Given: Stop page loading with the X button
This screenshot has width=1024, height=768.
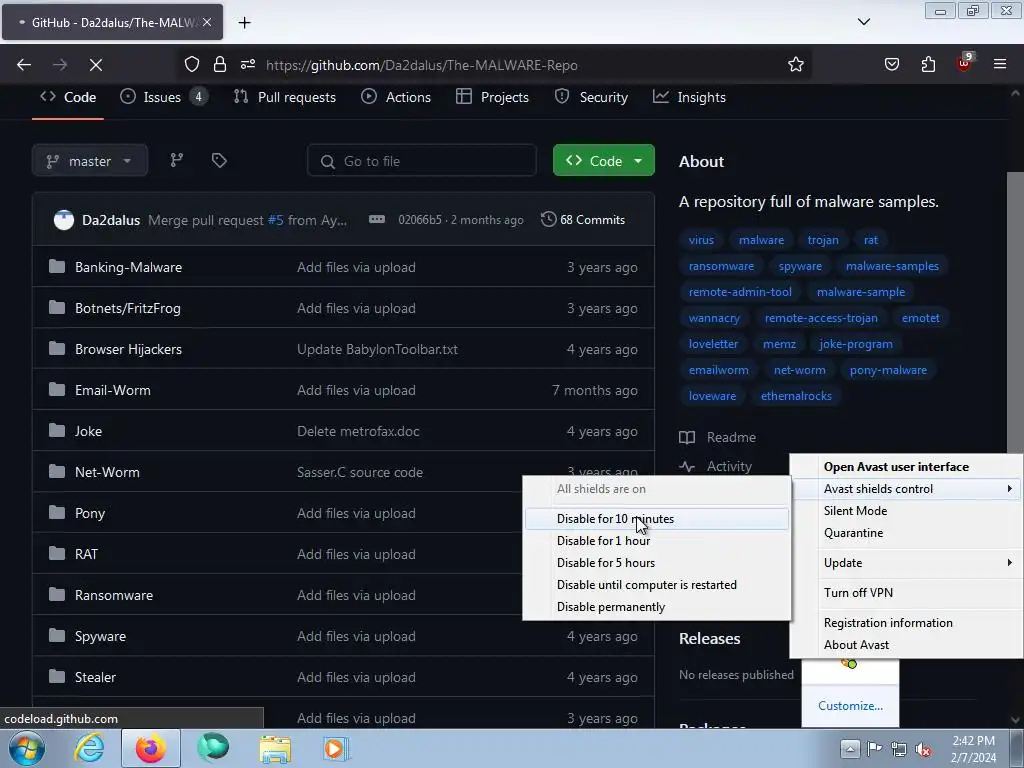Looking at the screenshot, I should [x=95, y=65].
